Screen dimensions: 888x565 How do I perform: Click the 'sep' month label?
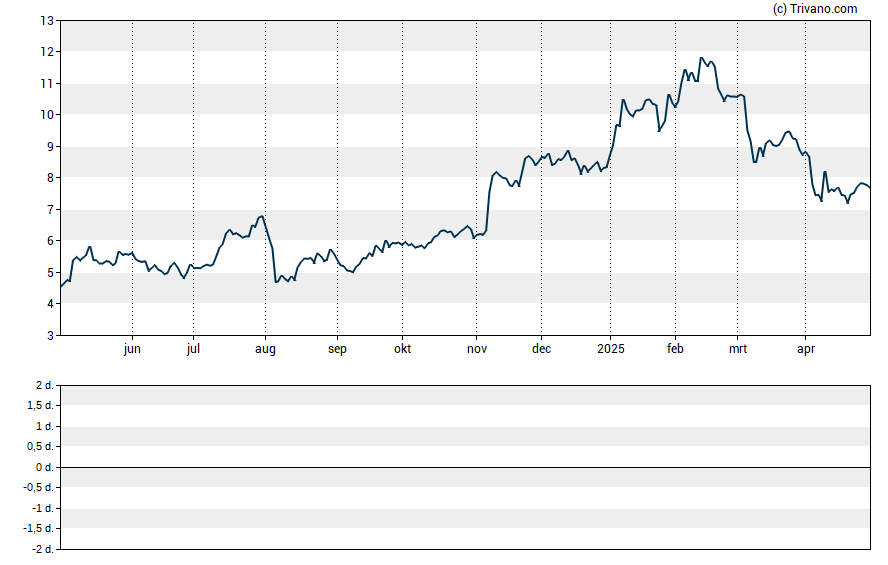click(337, 349)
